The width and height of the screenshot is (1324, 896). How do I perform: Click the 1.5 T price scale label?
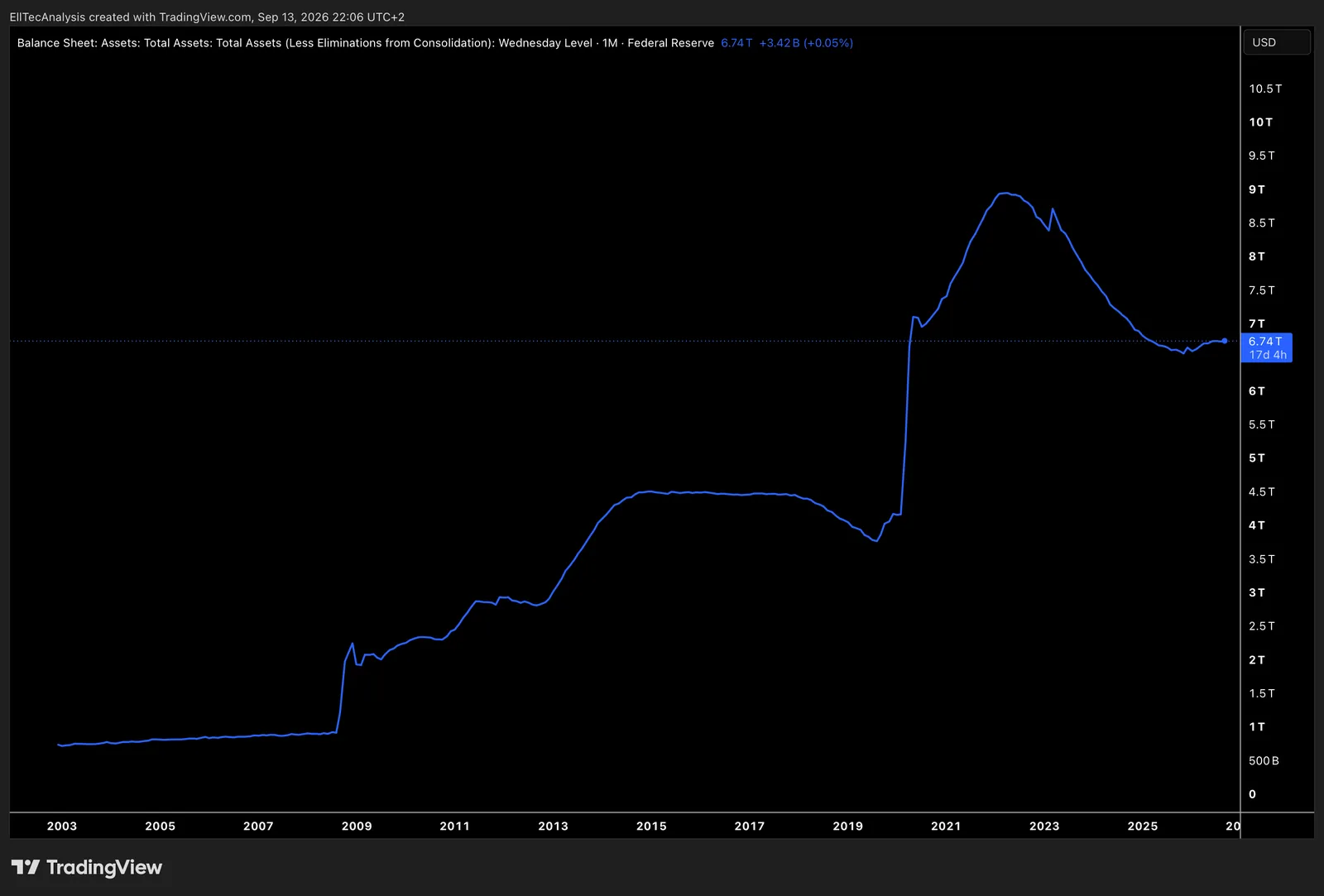tap(1262, 693)
